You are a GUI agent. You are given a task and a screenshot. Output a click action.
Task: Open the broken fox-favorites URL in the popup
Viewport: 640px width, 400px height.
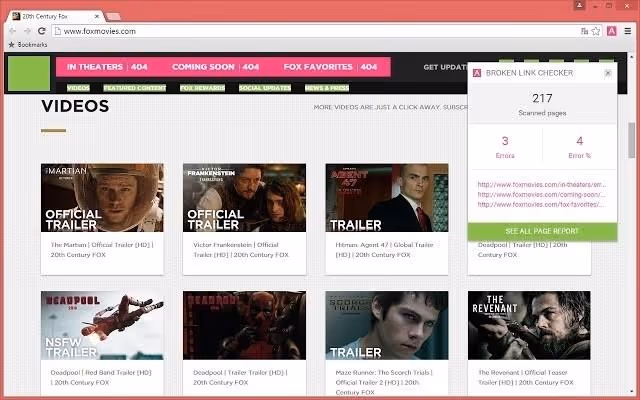(542, 204)
